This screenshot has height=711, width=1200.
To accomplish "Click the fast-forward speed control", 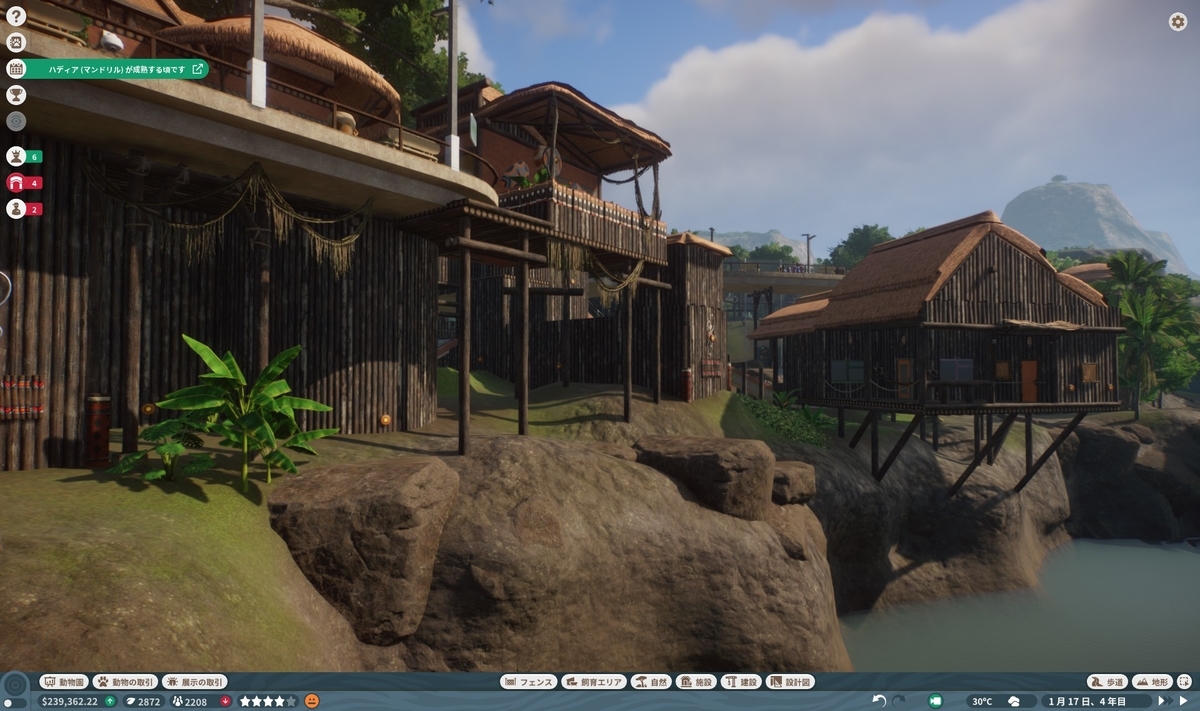I will (x=1164, y=701).
